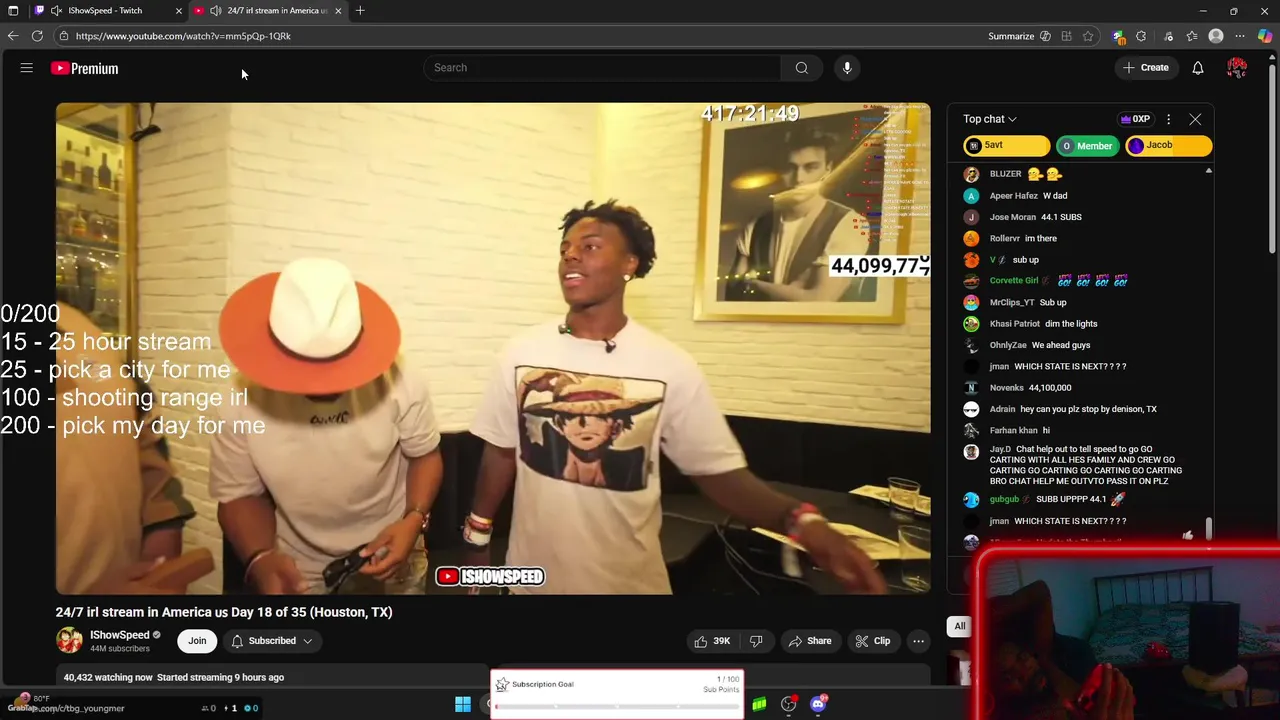Open Edge settings and more menu
The image size is (1280, 720).
click(x=1241, y=36)
